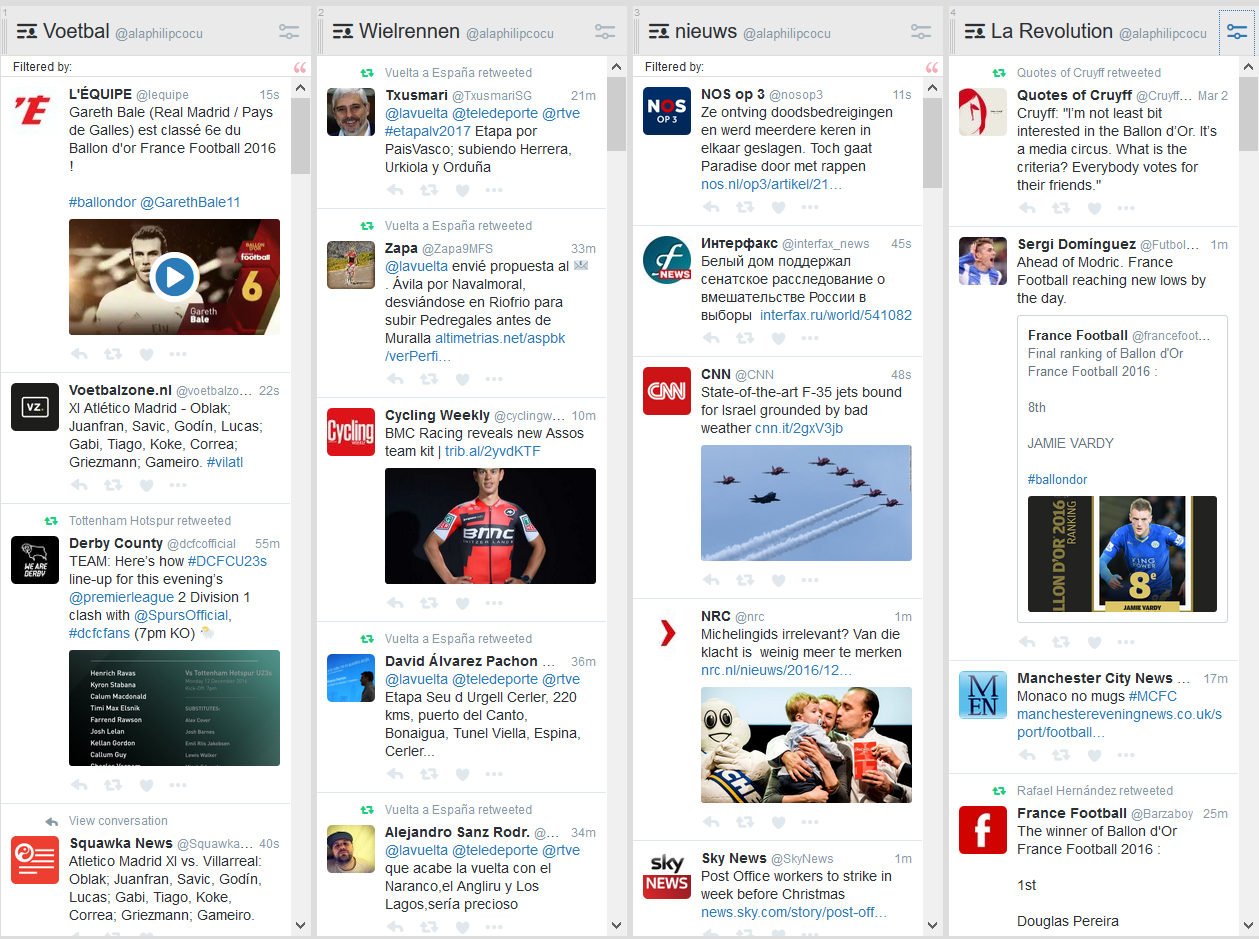
Task: Open the Jamie Vardy ranking image
Action: click(1122, 554)
